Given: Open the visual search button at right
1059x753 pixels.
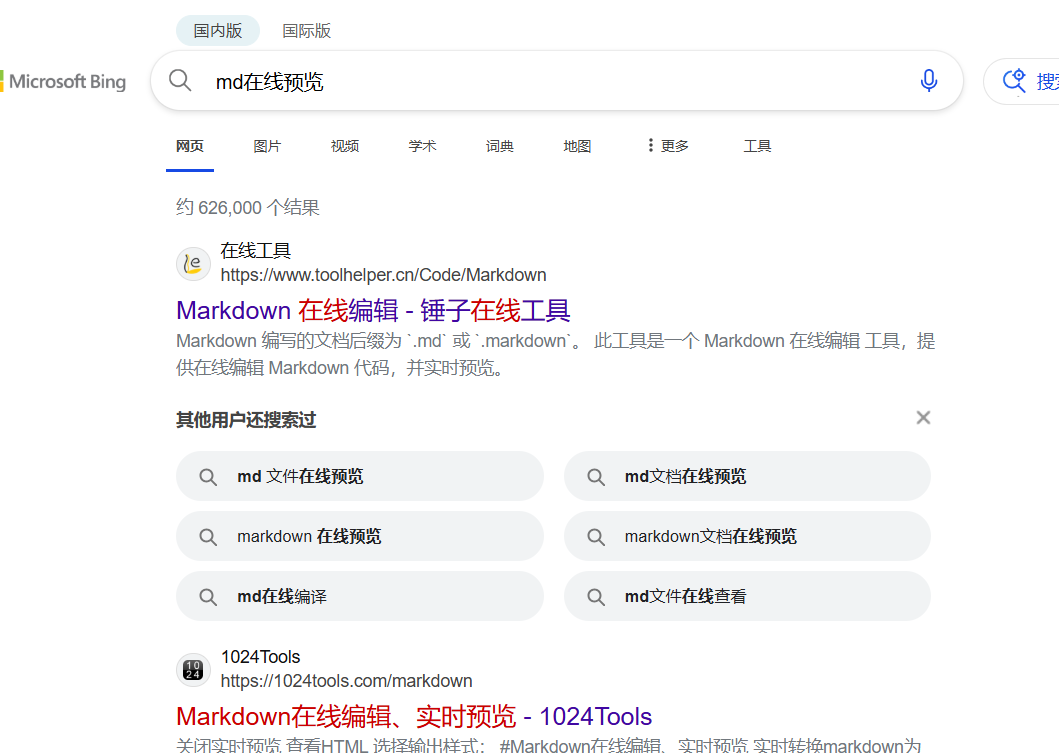Looking at the screenshot, I should (1021, 81).
